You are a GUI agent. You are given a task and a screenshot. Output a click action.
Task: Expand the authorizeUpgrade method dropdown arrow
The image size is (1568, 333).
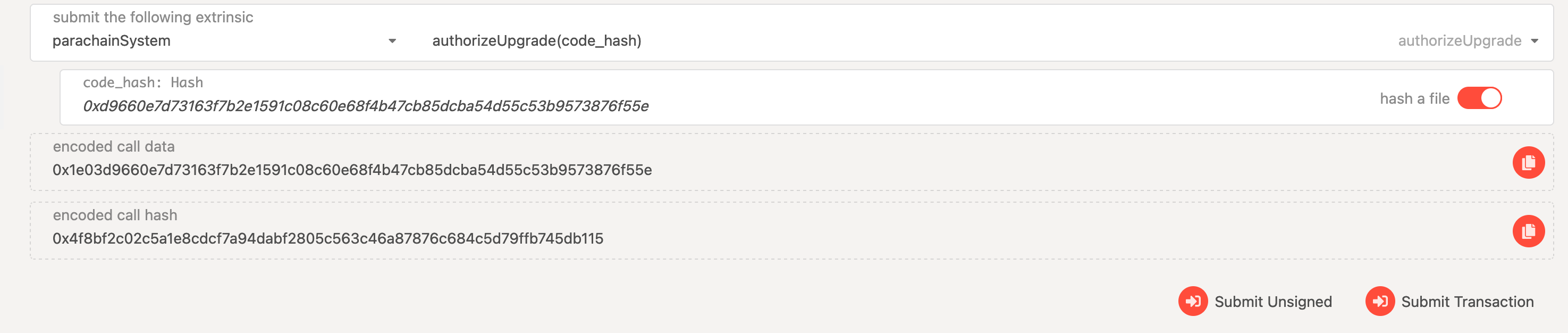1535,41
